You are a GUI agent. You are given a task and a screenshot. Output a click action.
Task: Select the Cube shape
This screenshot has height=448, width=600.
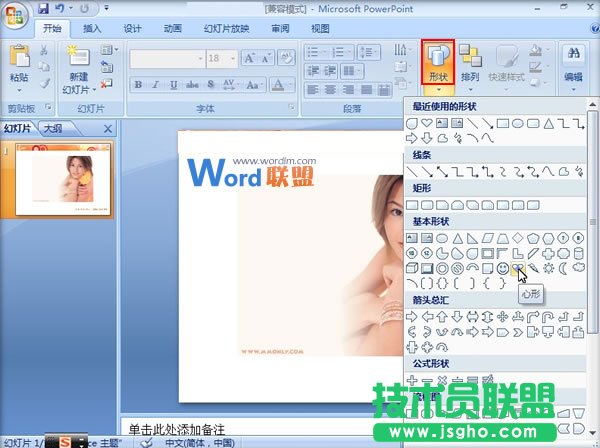[x=412, y=268]
